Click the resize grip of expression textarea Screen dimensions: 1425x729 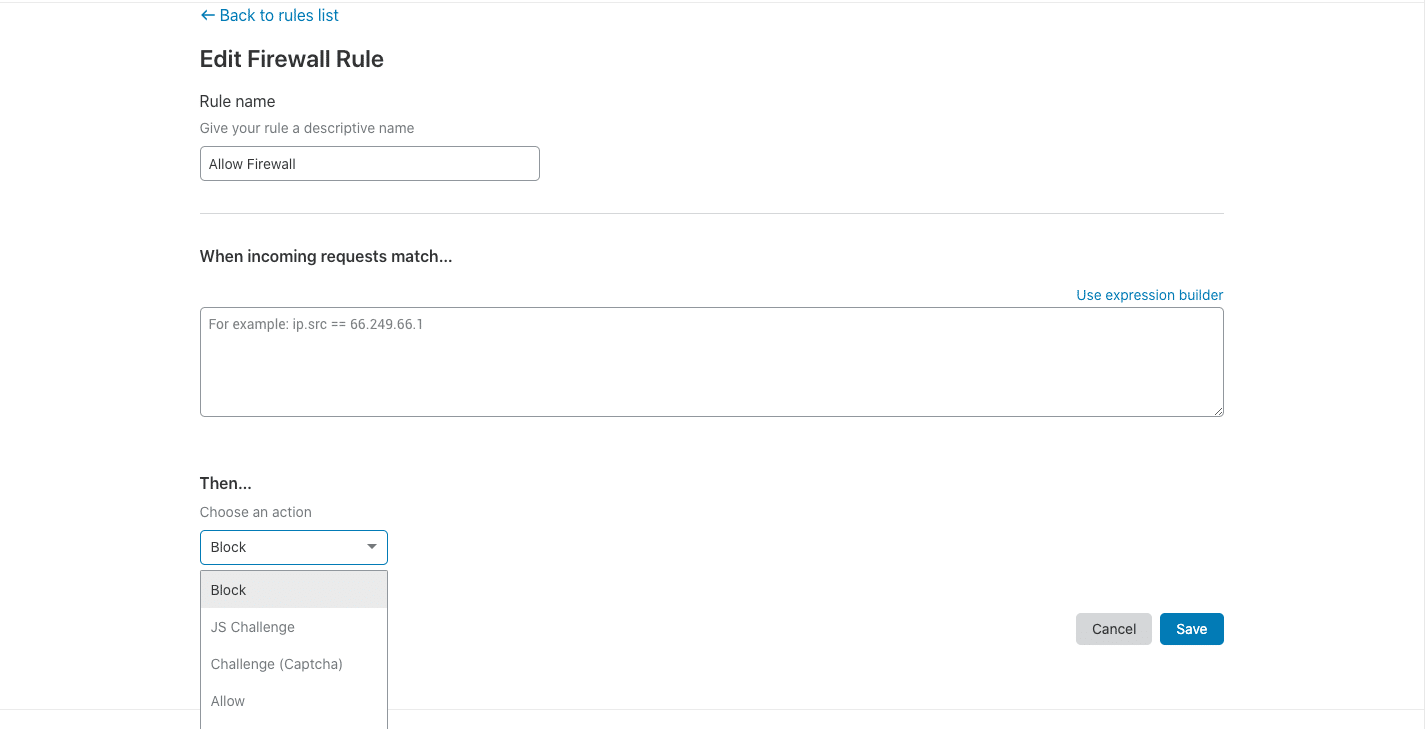click(x=1218, y=411)
